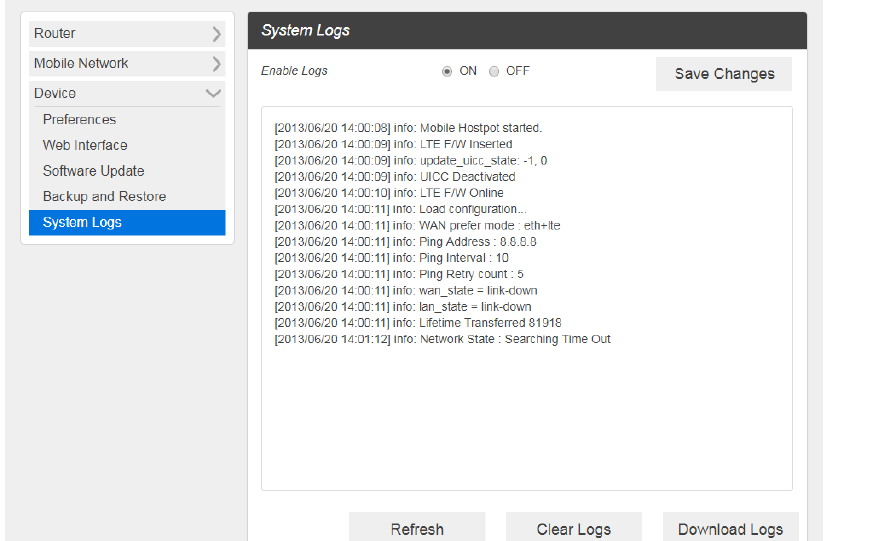This screenshot has height=541, width=890.
Task: Select the OFF radio for logs
Action: click(494, 72)
